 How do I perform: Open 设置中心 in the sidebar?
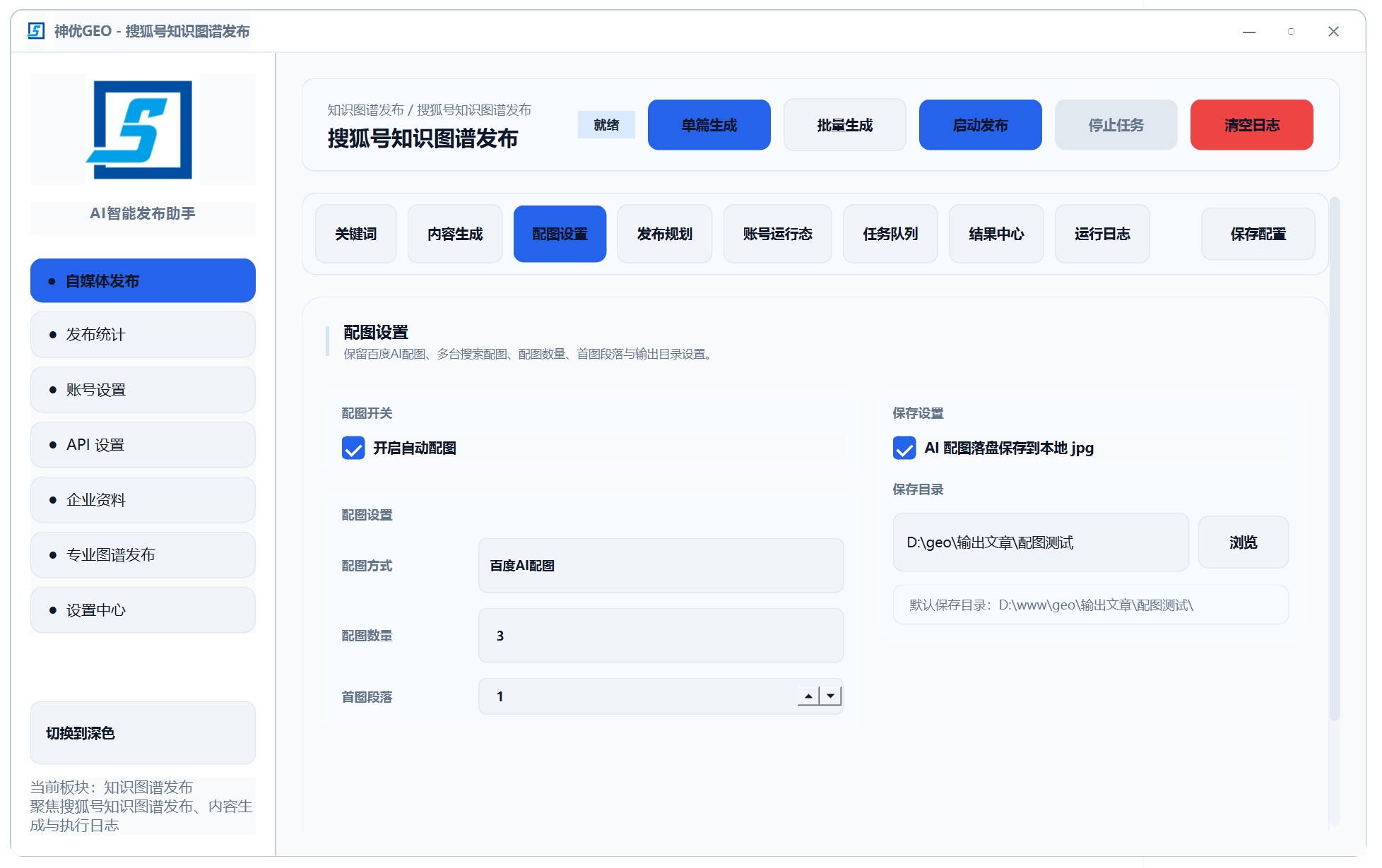point(143,610)
